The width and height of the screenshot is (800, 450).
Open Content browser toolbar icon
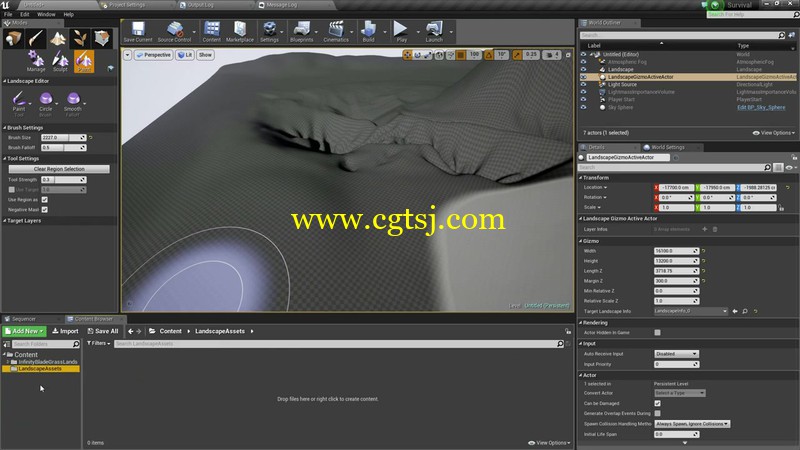pos(212,32)
